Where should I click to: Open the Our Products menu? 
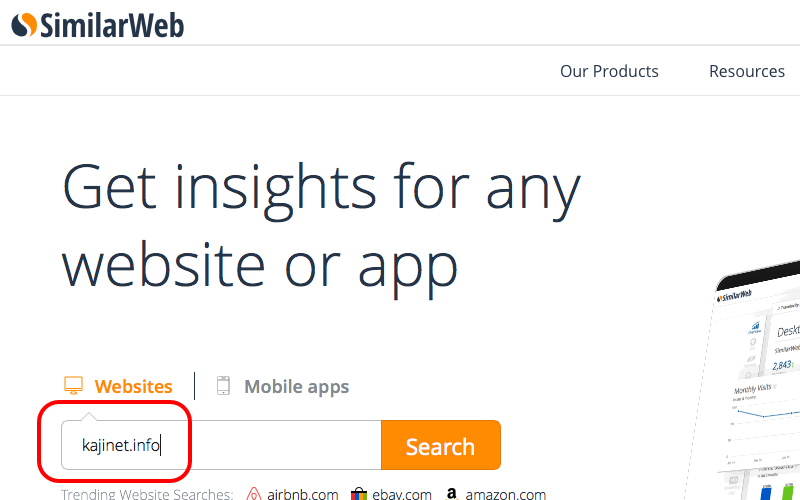tap(609, 71)
